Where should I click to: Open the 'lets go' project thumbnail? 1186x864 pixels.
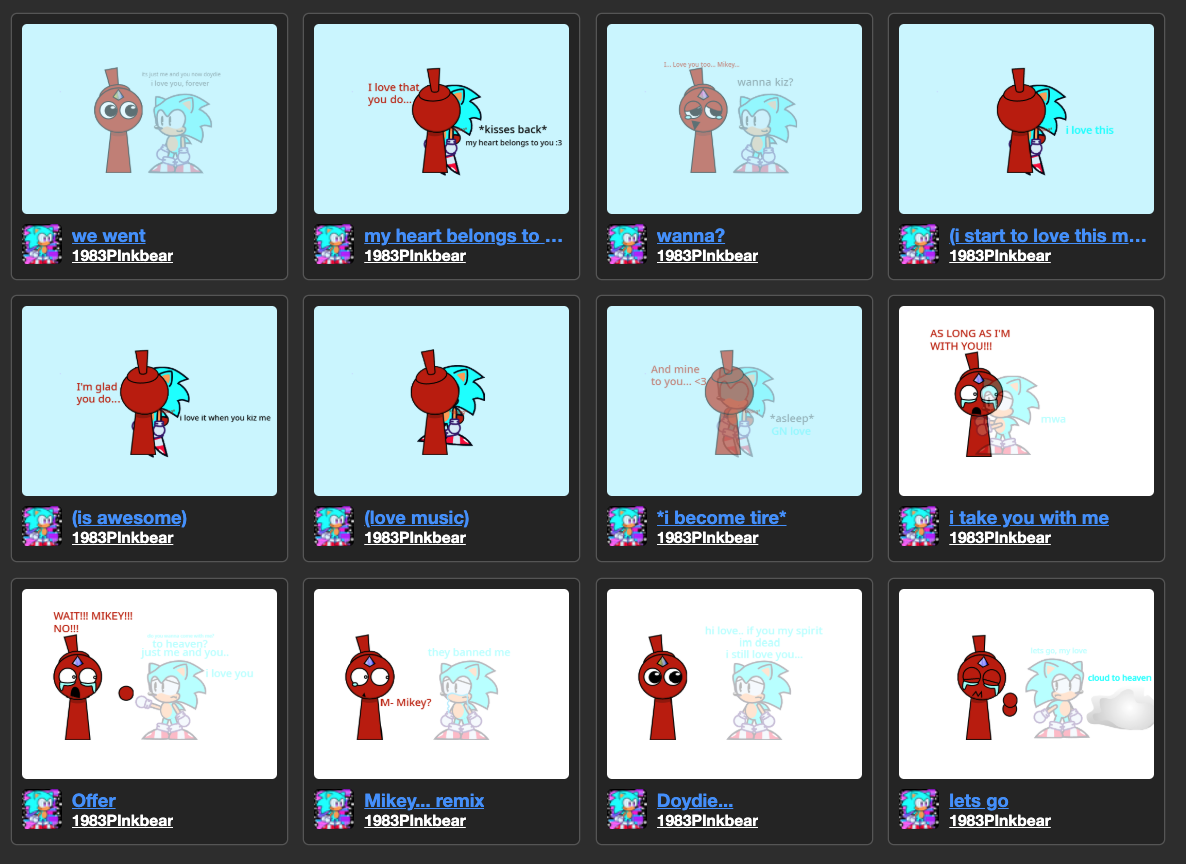[1026, 684]
